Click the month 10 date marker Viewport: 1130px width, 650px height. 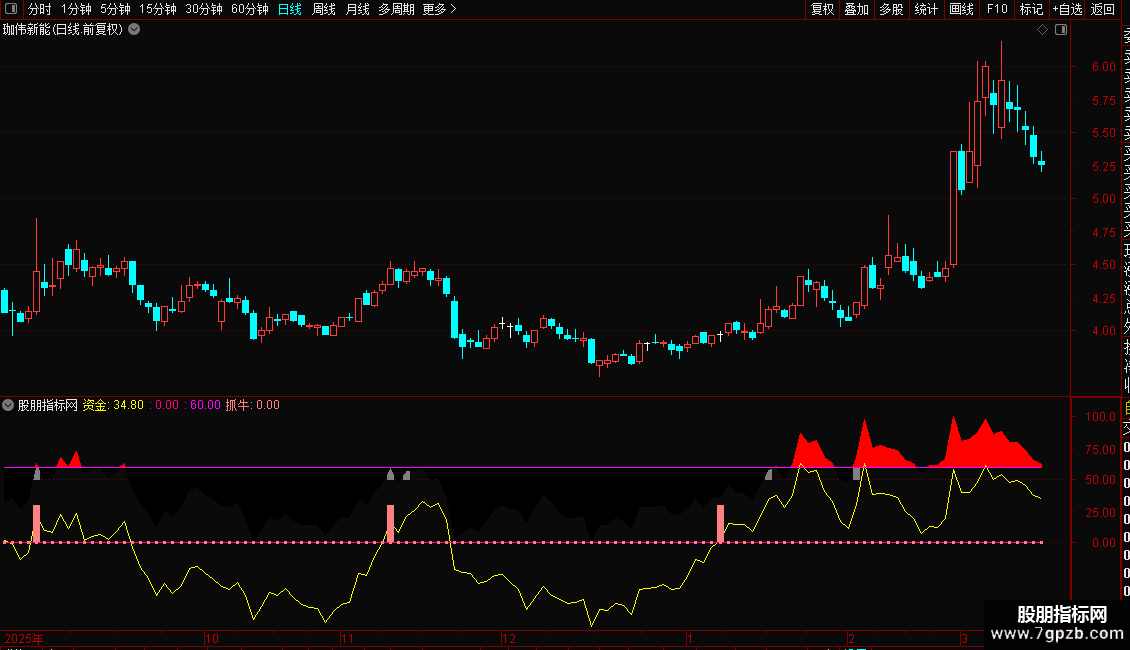pyautogui.click(x=212, y=638)
